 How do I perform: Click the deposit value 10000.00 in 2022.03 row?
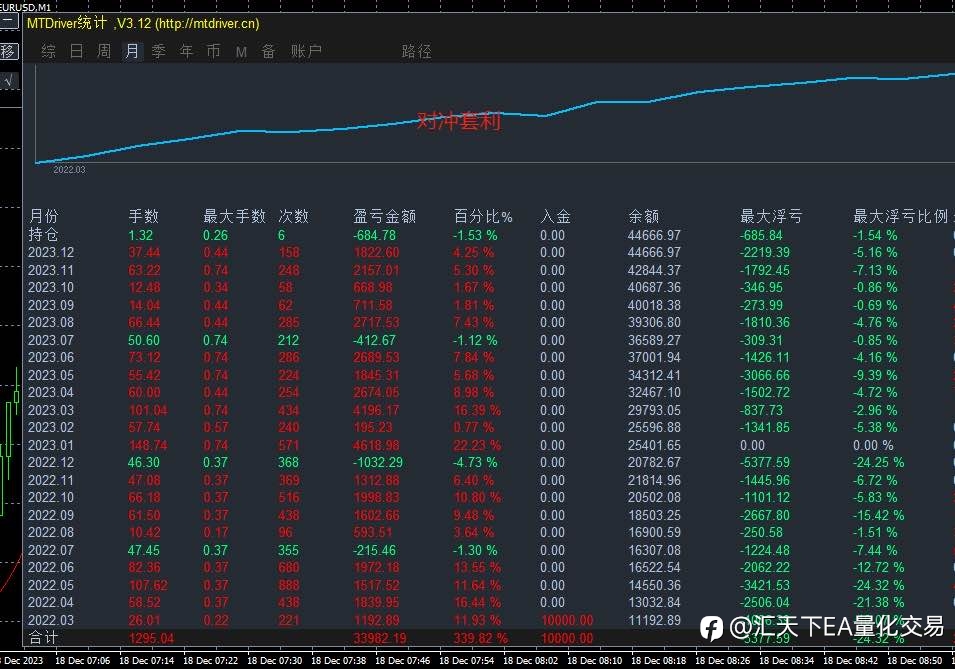click(567, 620)
